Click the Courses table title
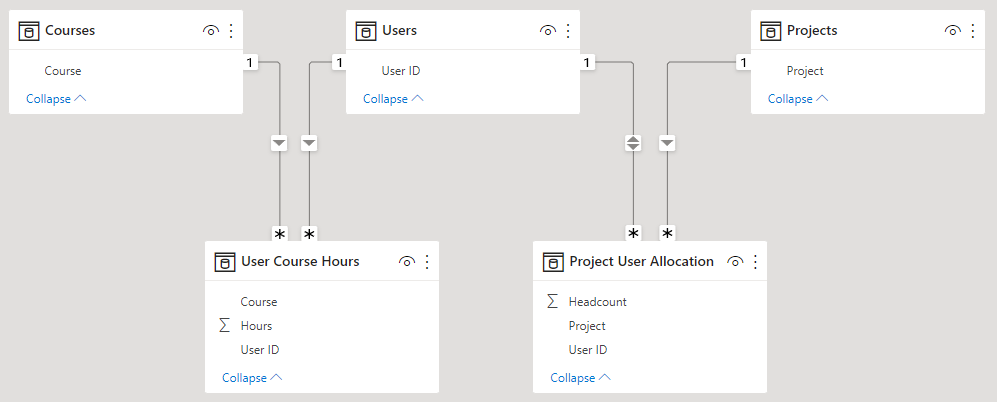Viewport: 997px width, 402px height. pyautogui.click(x=70, y=31)
